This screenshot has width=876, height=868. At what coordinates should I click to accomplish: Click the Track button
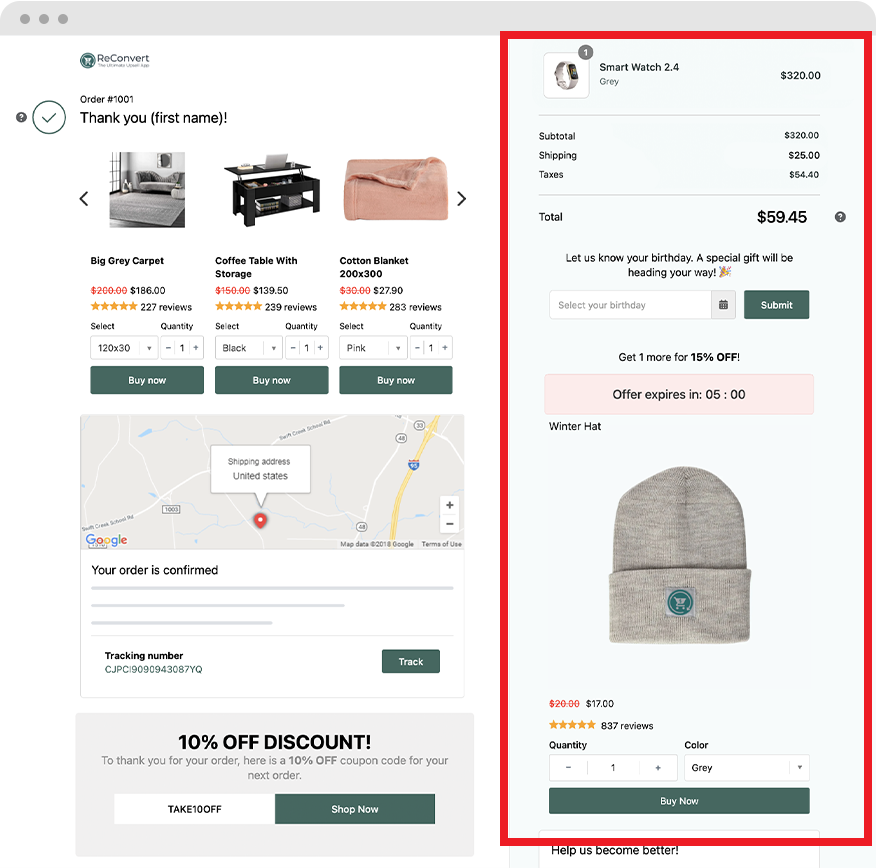coord(411,661)
